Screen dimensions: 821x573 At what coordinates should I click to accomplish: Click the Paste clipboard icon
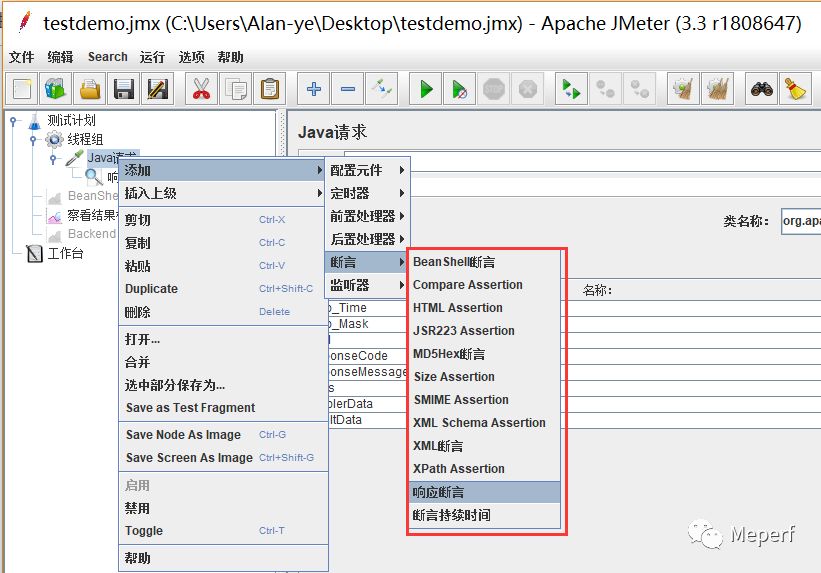pos(270,89)
